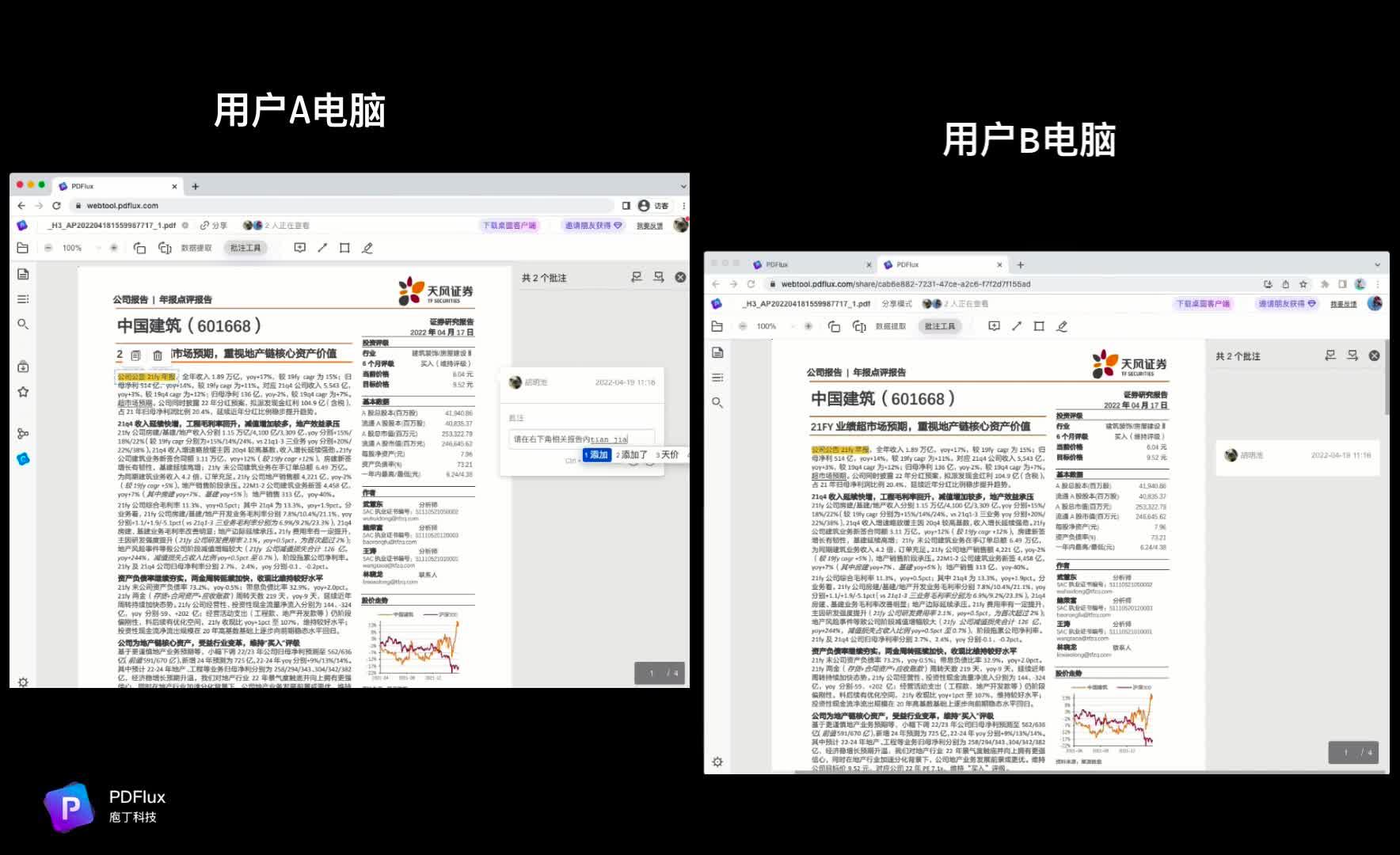Open the page thumbnails panel icon
Screen dimensions: 1400x855
tap(22, 275)
